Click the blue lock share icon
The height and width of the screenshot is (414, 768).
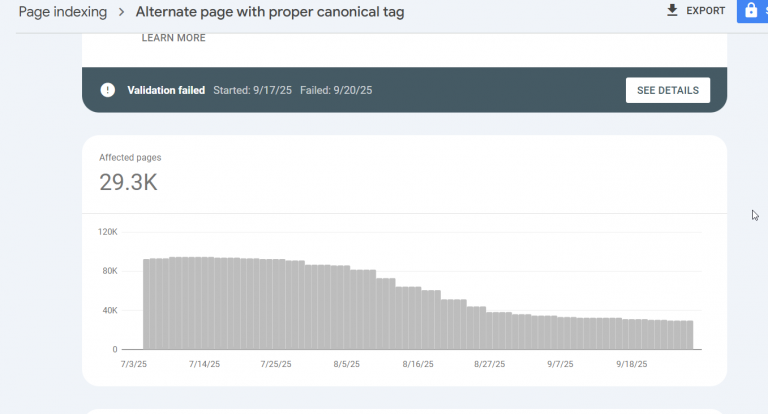coord(750,11)
